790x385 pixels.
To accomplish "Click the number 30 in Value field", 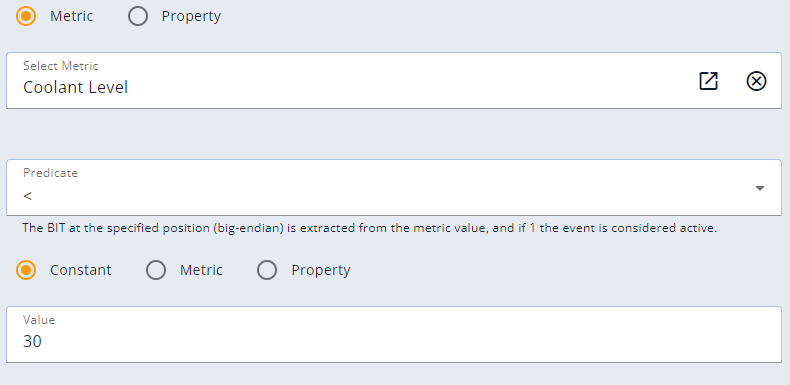I will point(32,342).
